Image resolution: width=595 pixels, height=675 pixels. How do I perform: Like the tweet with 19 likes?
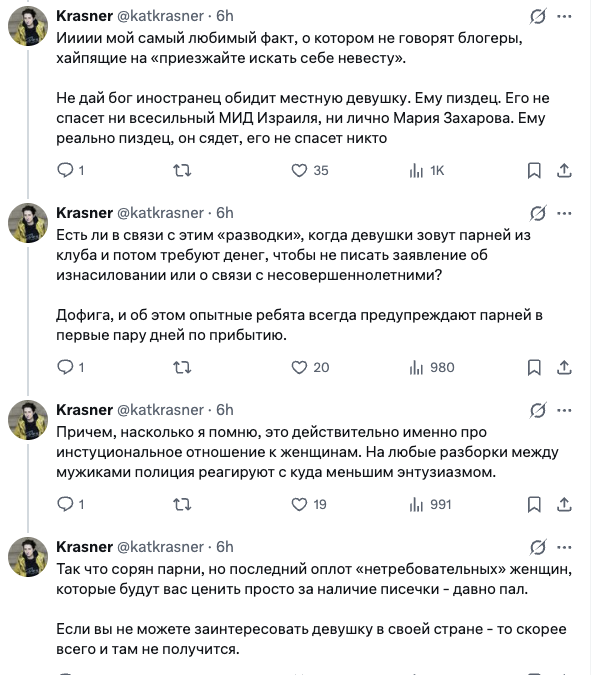click(308, 504)
